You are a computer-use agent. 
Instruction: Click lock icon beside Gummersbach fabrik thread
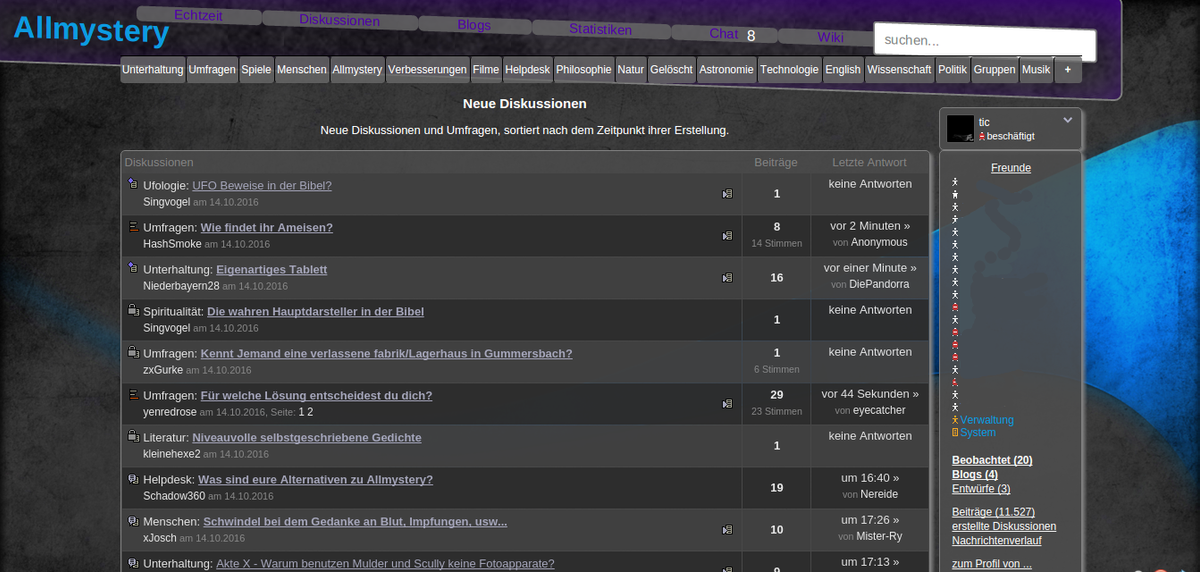pyautogui.click(x=133, y=352)
